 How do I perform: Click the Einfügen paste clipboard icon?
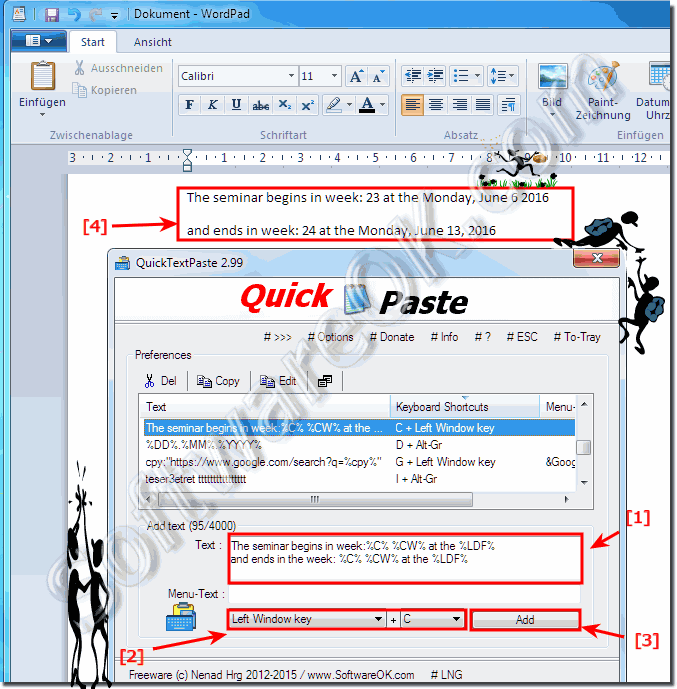click(x=43, y=76)
